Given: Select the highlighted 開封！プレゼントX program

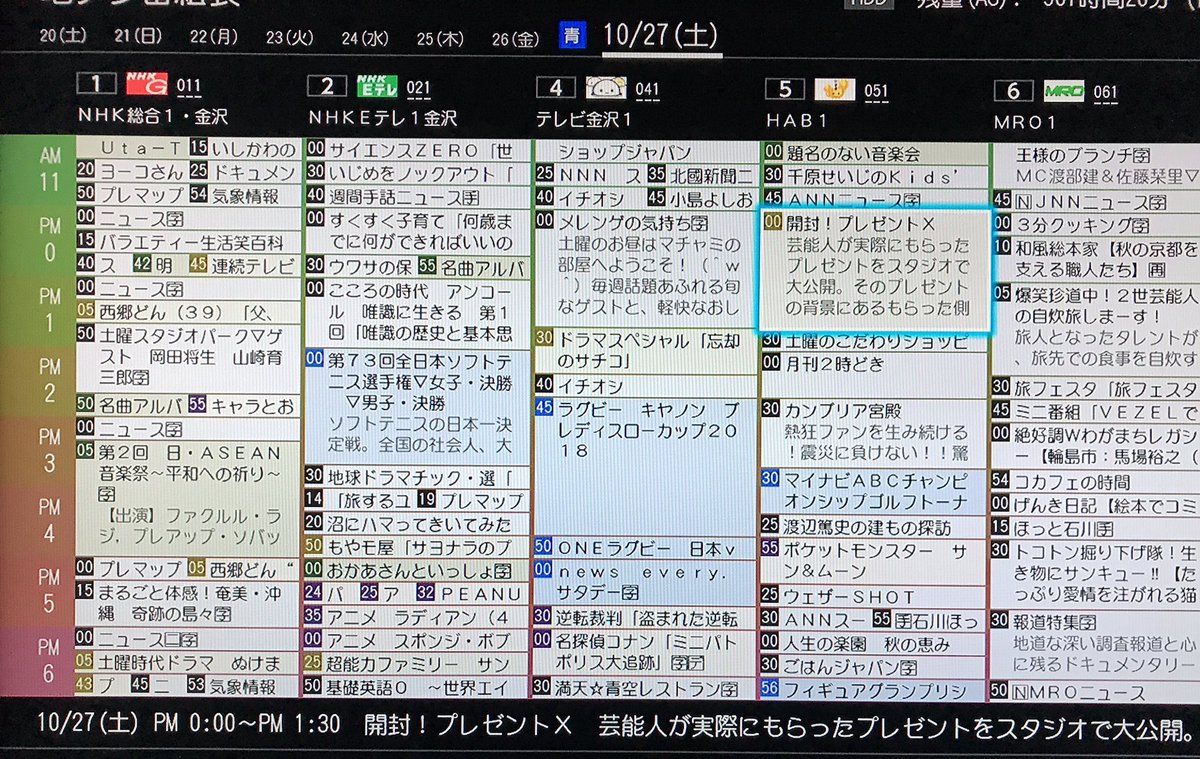Looking at the screenshot, I should [x=874, y=269].
